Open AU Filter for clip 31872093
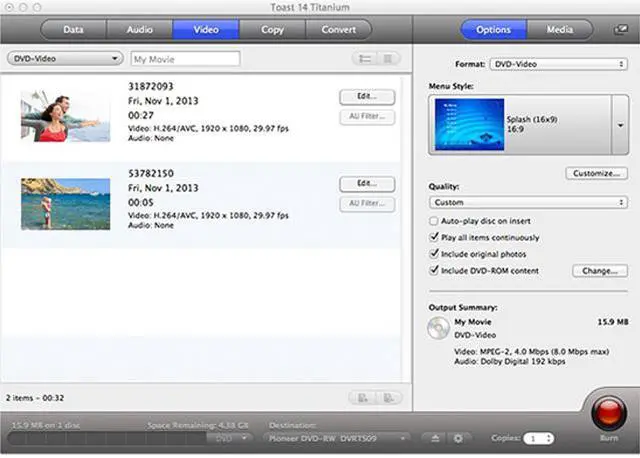Viewport: 640px width, 458px height. pyautogui.click(x=367, y=117)
